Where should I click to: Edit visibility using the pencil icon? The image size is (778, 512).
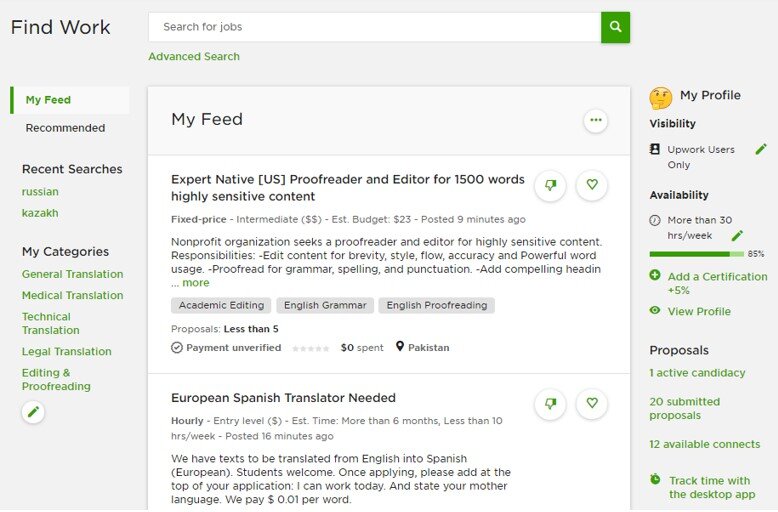point(761,149)
